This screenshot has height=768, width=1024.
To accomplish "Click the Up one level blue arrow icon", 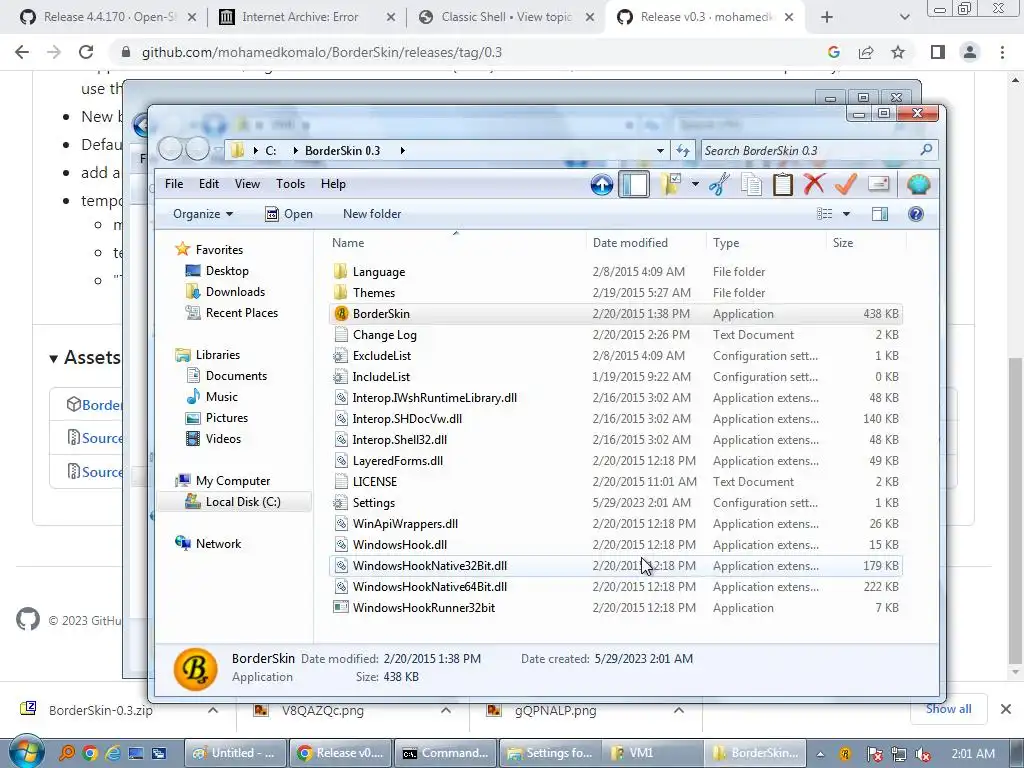I will [x=601, y=185].
